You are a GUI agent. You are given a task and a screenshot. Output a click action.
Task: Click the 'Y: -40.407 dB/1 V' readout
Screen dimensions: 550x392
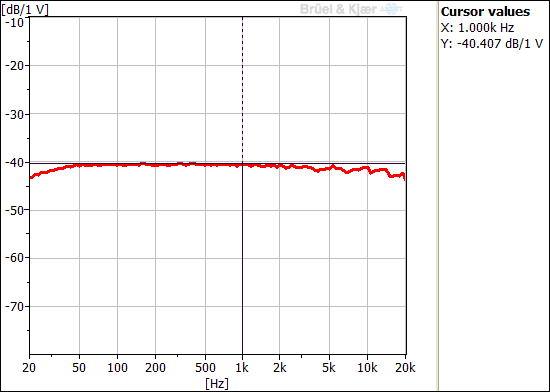click(492, 44)
